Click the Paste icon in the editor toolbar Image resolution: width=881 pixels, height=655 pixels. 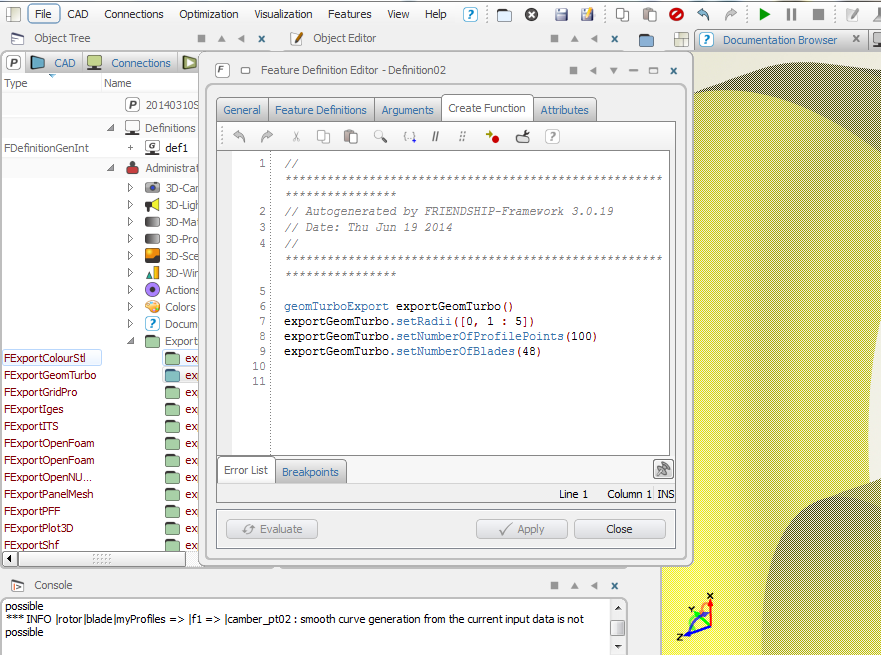351,136
